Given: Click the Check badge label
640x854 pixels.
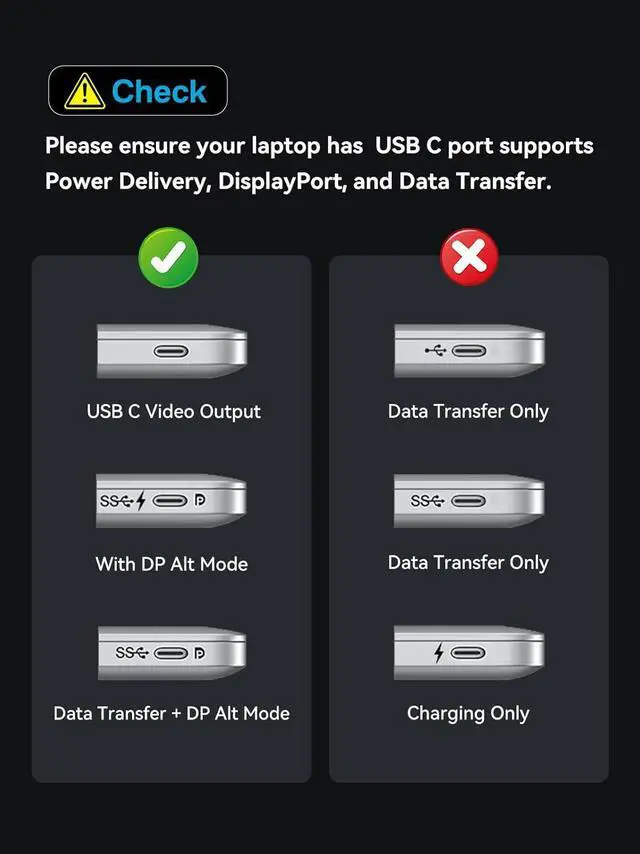Looking at the screenshot, I should (138, 90).
